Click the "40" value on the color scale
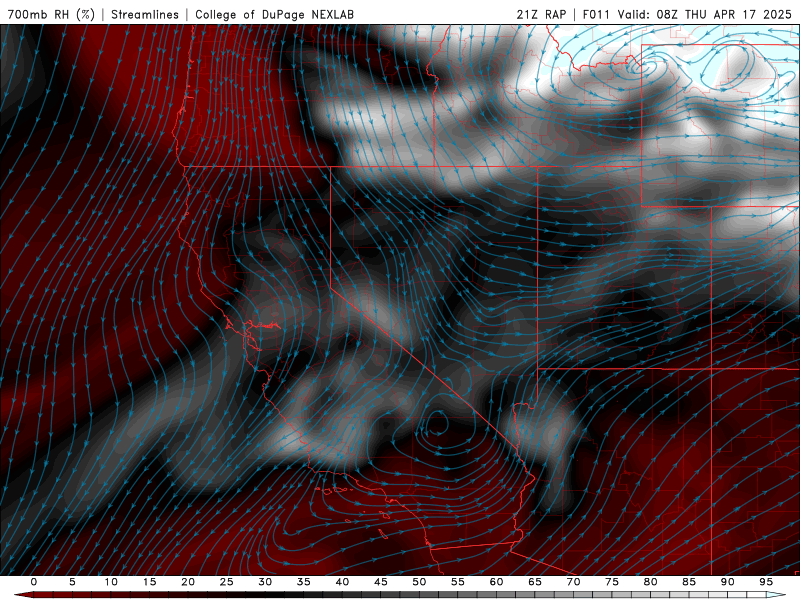 click(x=342, y=582)
